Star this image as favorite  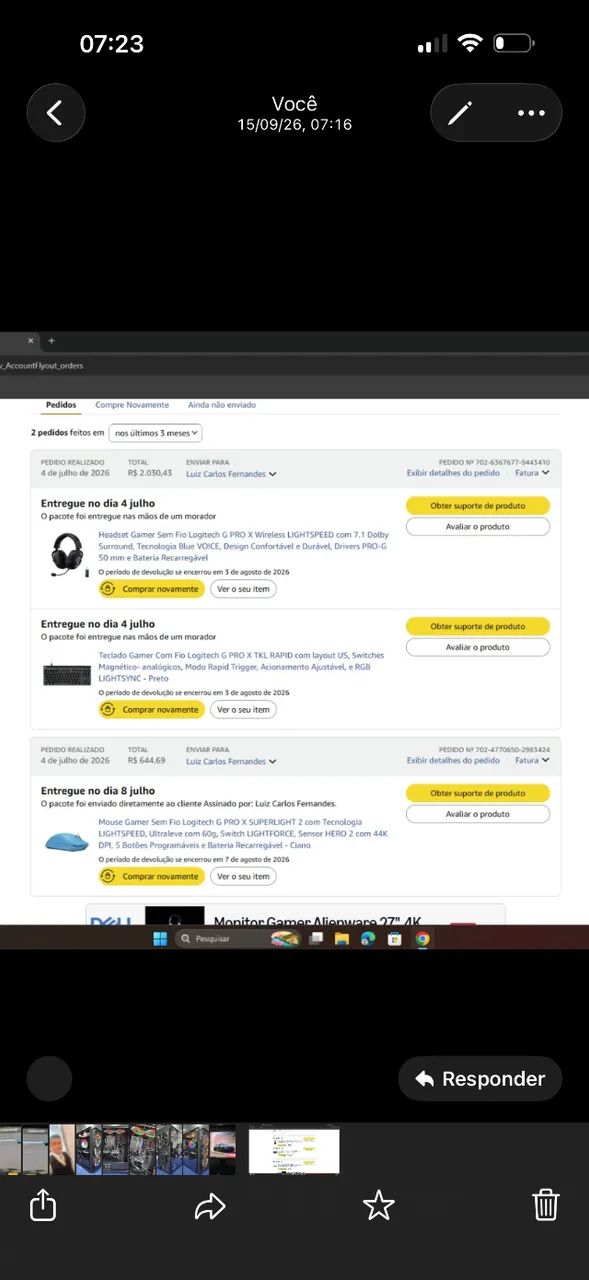point(378,1205)
